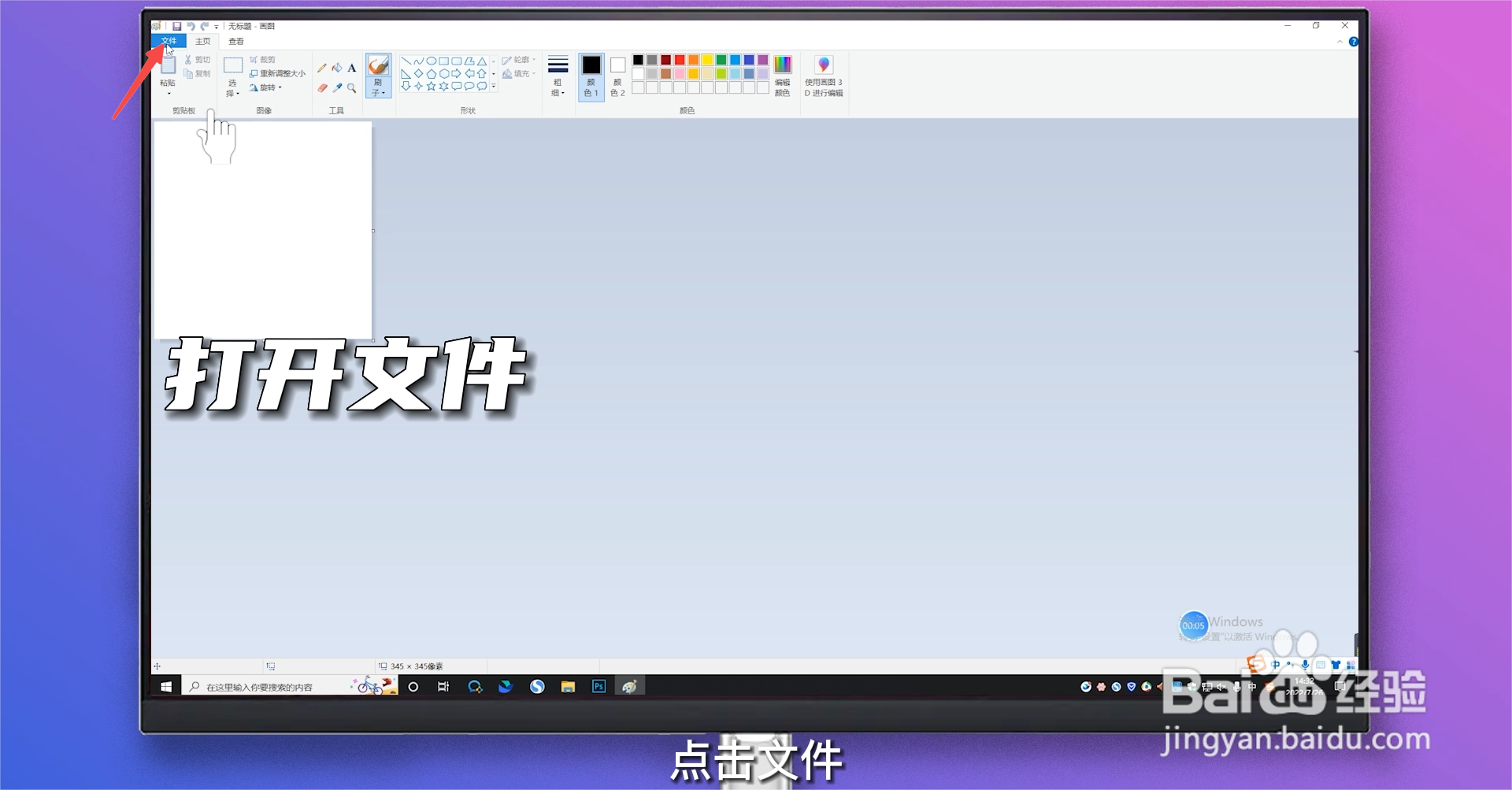Click the 345 × 345像素 status text

417,666
